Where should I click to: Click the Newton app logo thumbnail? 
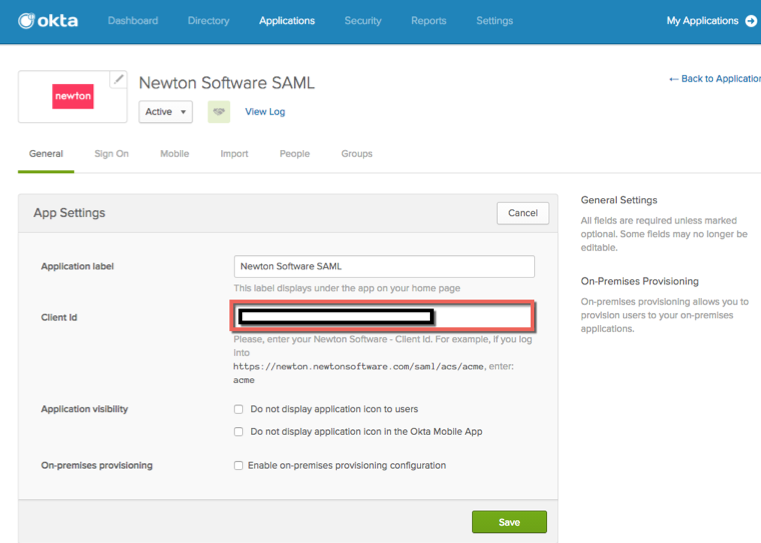tap(72, 97)
